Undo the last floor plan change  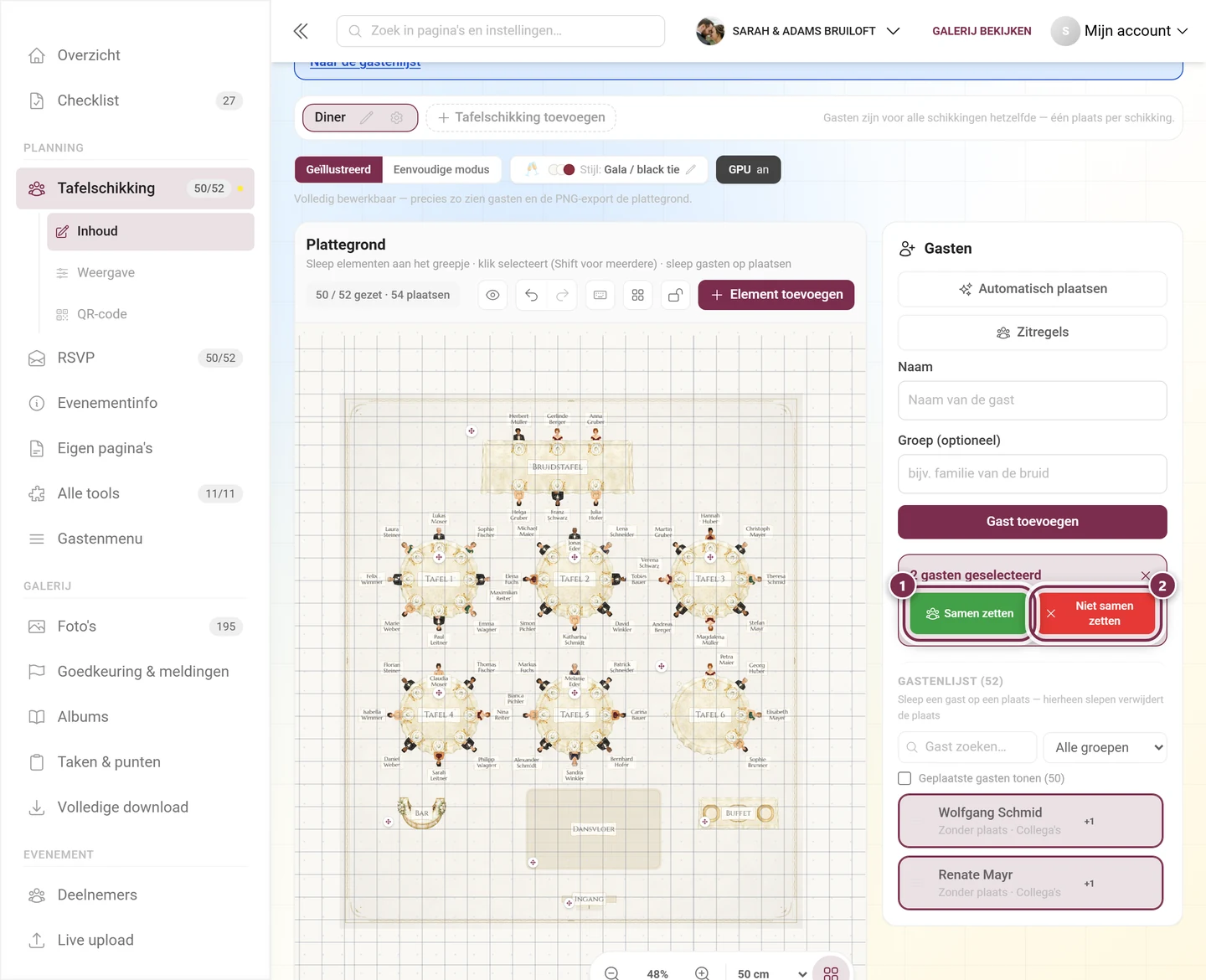532,295
